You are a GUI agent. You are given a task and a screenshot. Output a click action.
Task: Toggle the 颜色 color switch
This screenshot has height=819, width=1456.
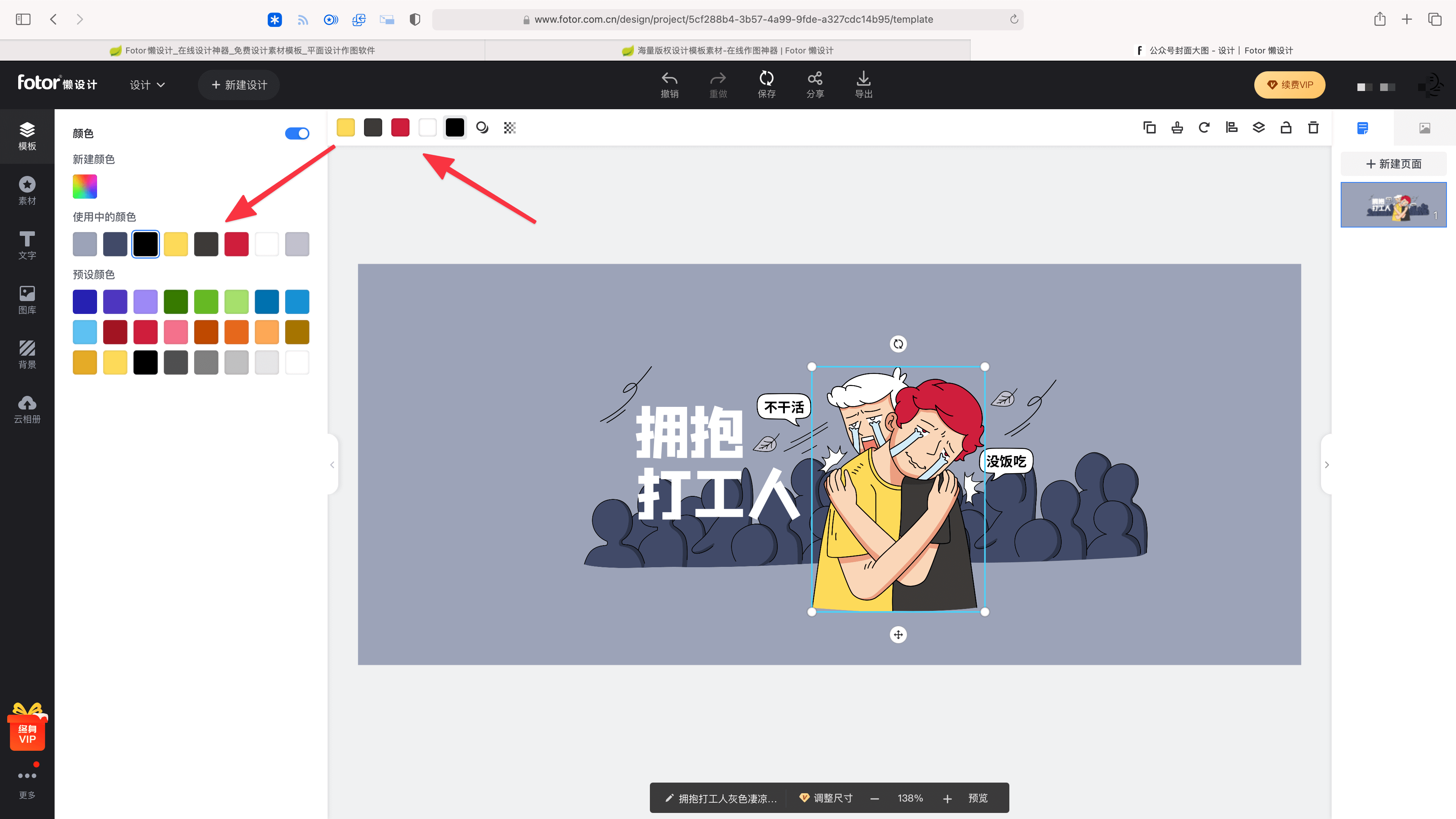[x=297, y=133]
